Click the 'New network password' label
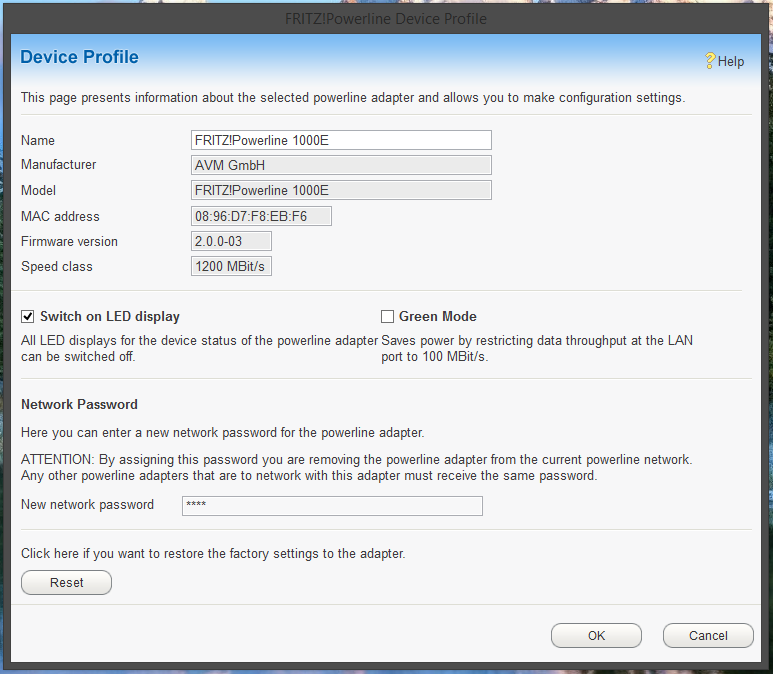Viewport: 773px width, 674px height. [88, 505]
